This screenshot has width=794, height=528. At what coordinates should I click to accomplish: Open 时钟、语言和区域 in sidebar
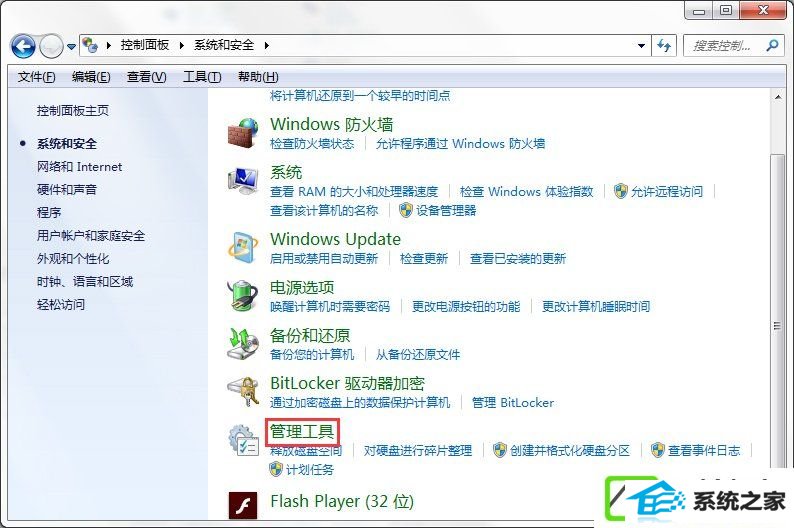tap(85, 282)
